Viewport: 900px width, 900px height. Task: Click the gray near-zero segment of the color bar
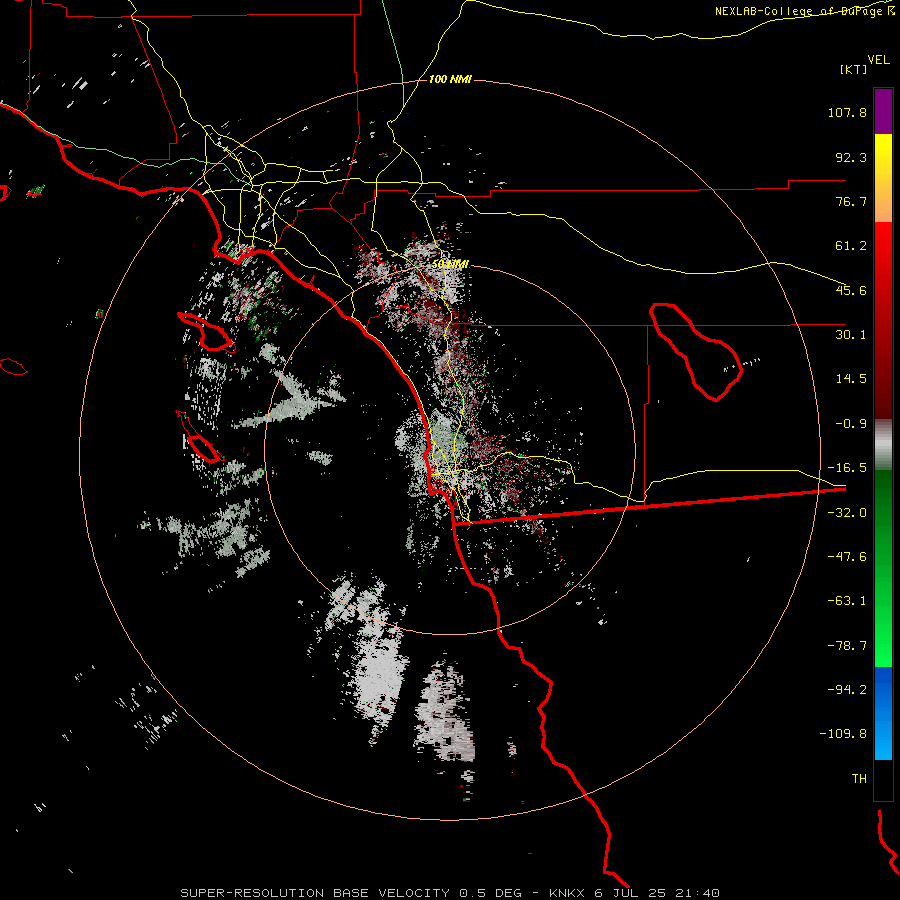click(883, 444)
